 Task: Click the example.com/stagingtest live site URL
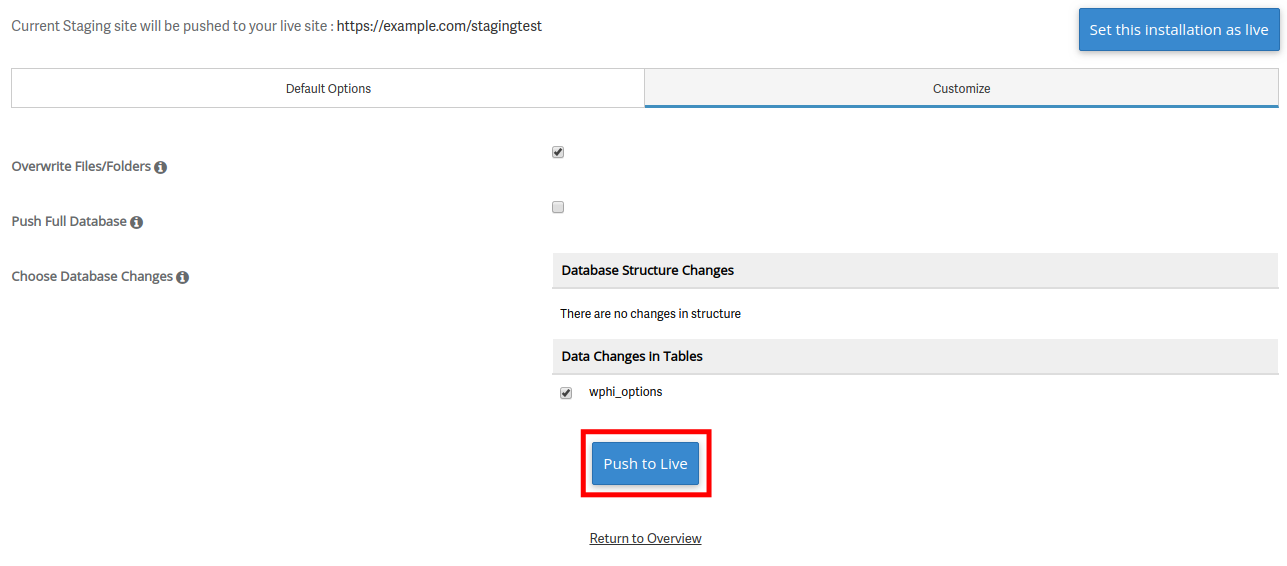[x=439, y=26]
